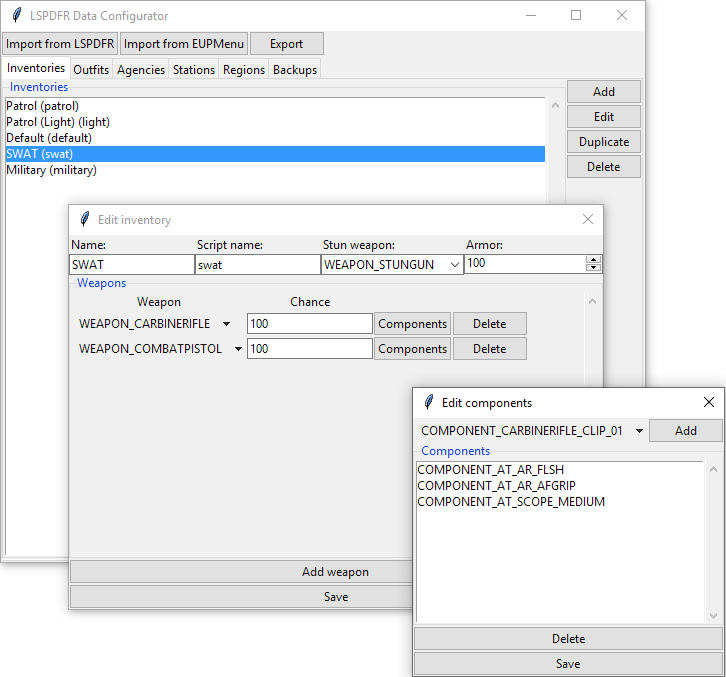726x677 pixels.
Task: Open the Agencies tab
Action: (x=141, y=70)
